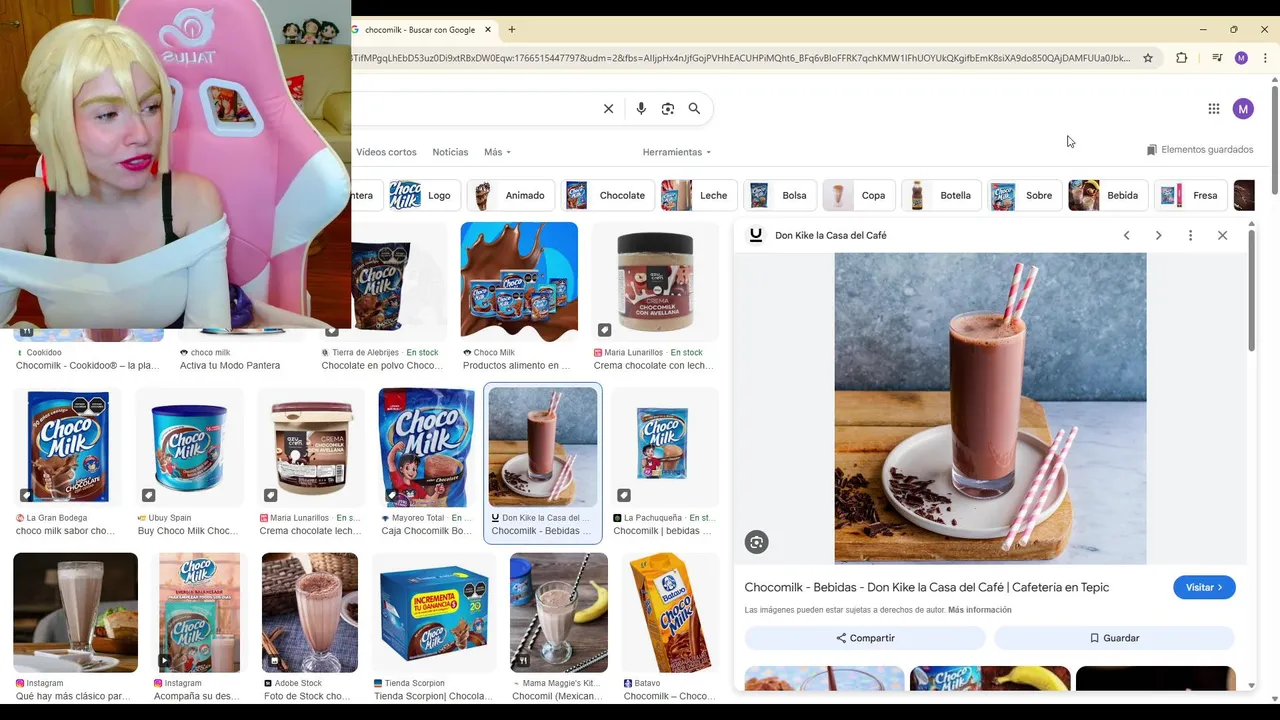Click the Cookidoo Chocomilk result title
Image resolution: width=1280 pixels, height=720 pixels.
88,366
